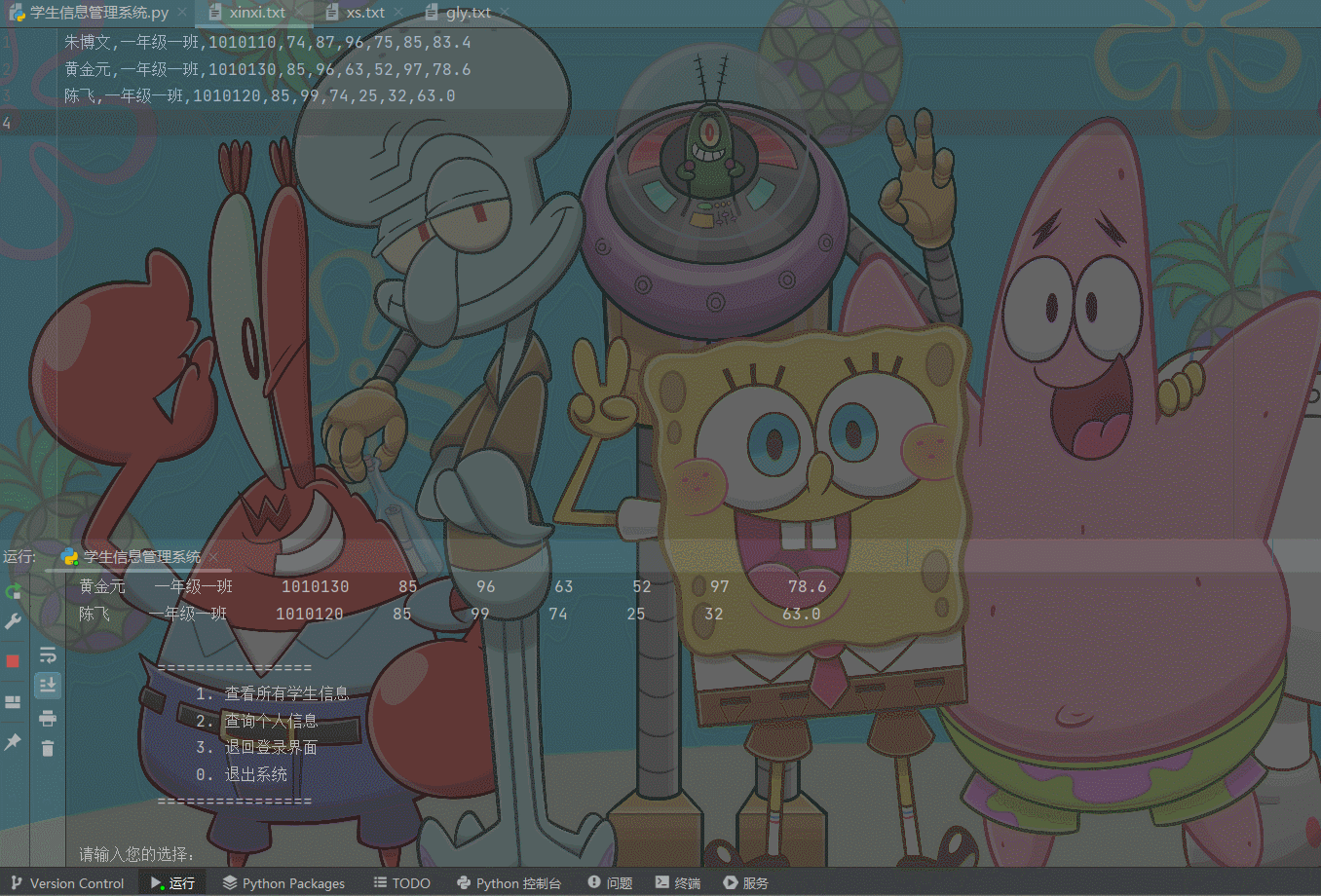Viewport: 1321px width, 896px height.
Task: Toggle soft-wrap in run console
Action: click(x=48, y=655)
